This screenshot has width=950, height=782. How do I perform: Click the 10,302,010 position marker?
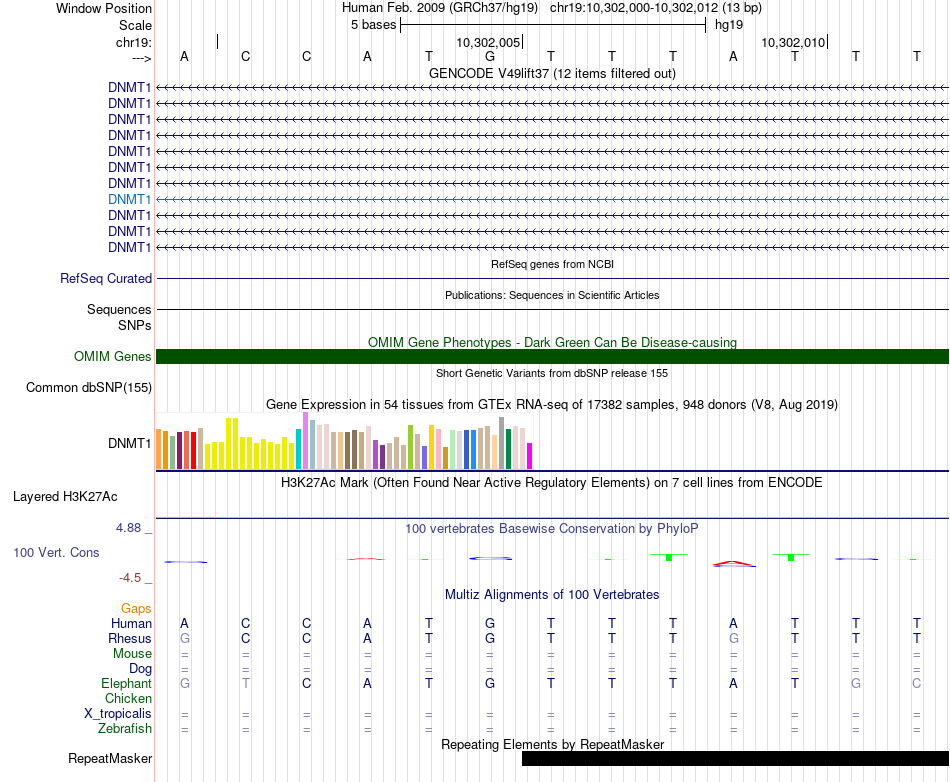pos(793,42)
